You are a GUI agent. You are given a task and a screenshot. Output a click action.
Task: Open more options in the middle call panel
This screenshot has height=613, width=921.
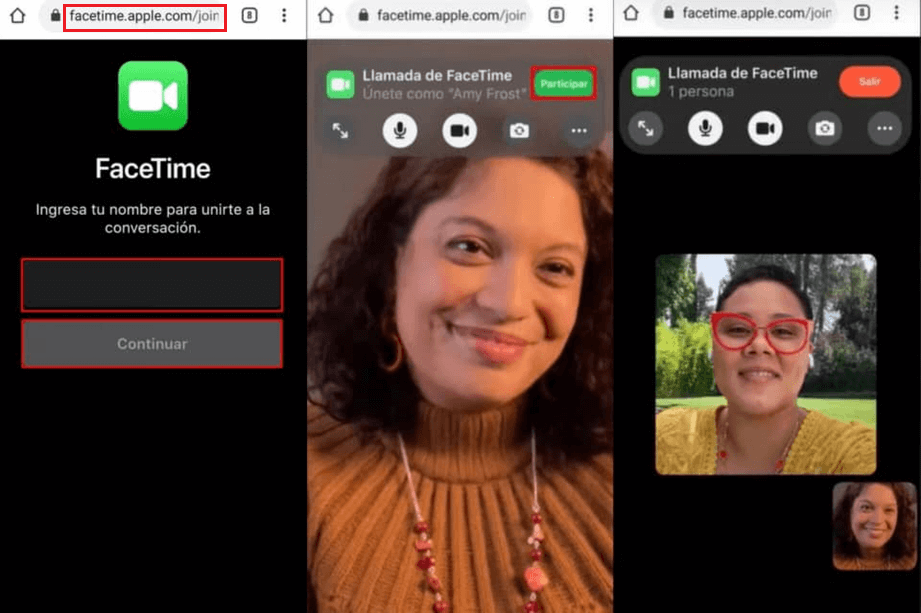[579, 130]
